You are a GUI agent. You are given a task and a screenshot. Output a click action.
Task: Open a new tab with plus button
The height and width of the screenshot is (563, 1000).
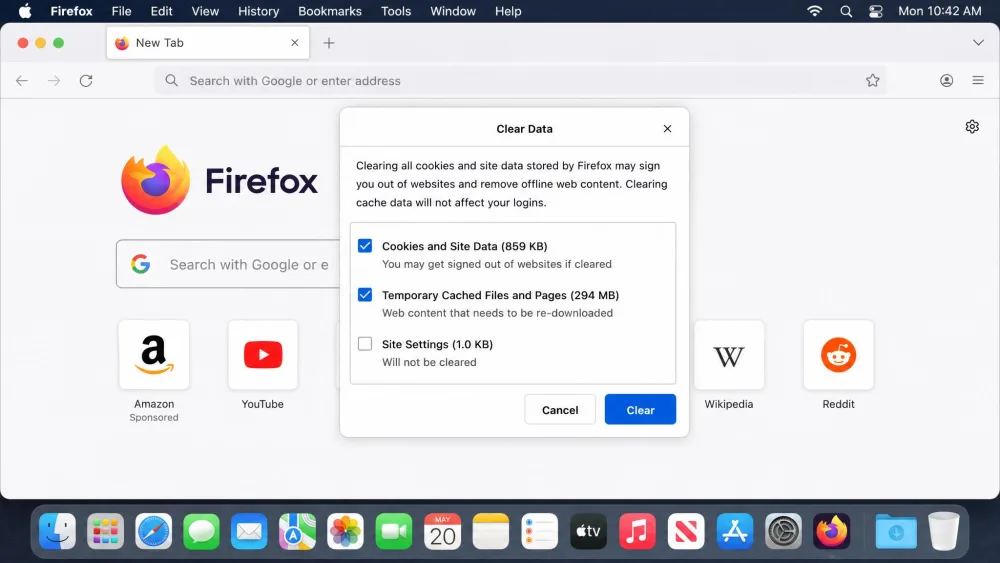[329, 43]
